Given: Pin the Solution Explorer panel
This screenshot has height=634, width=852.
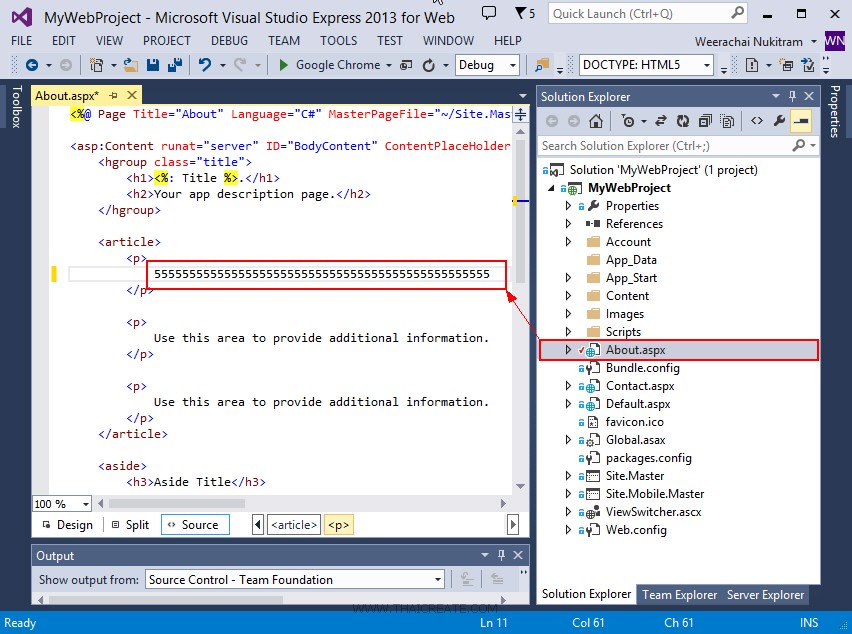Looking at the screenshot, I should [792, 96].
